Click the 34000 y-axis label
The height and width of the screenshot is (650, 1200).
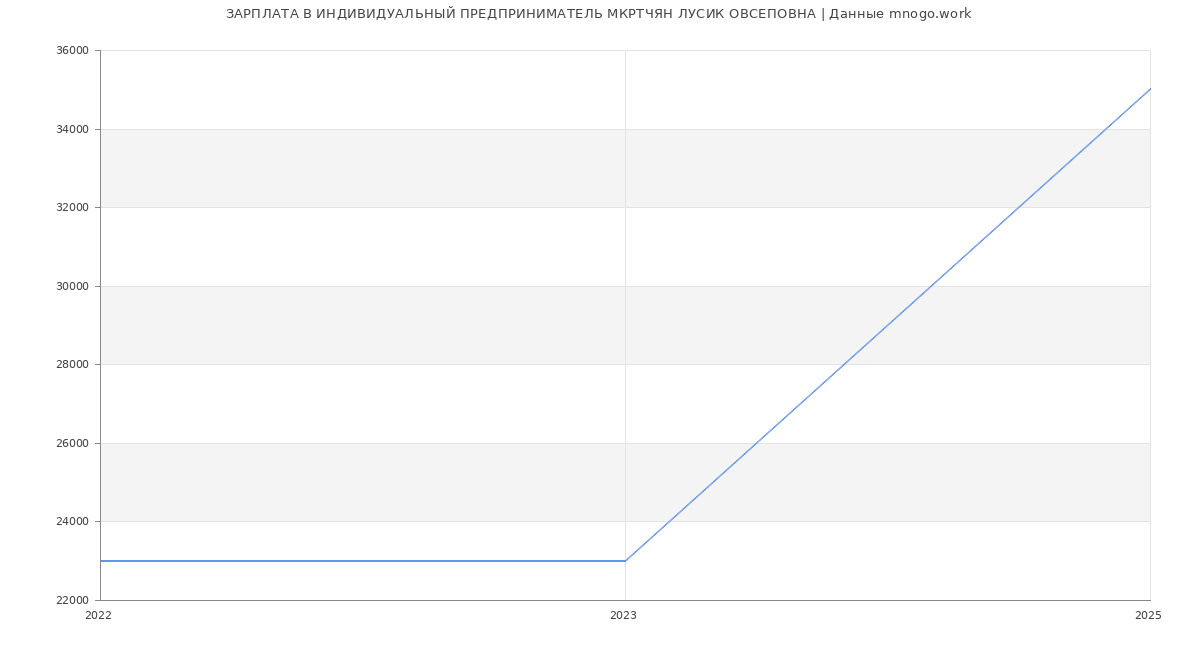click(x=72, y=129)
